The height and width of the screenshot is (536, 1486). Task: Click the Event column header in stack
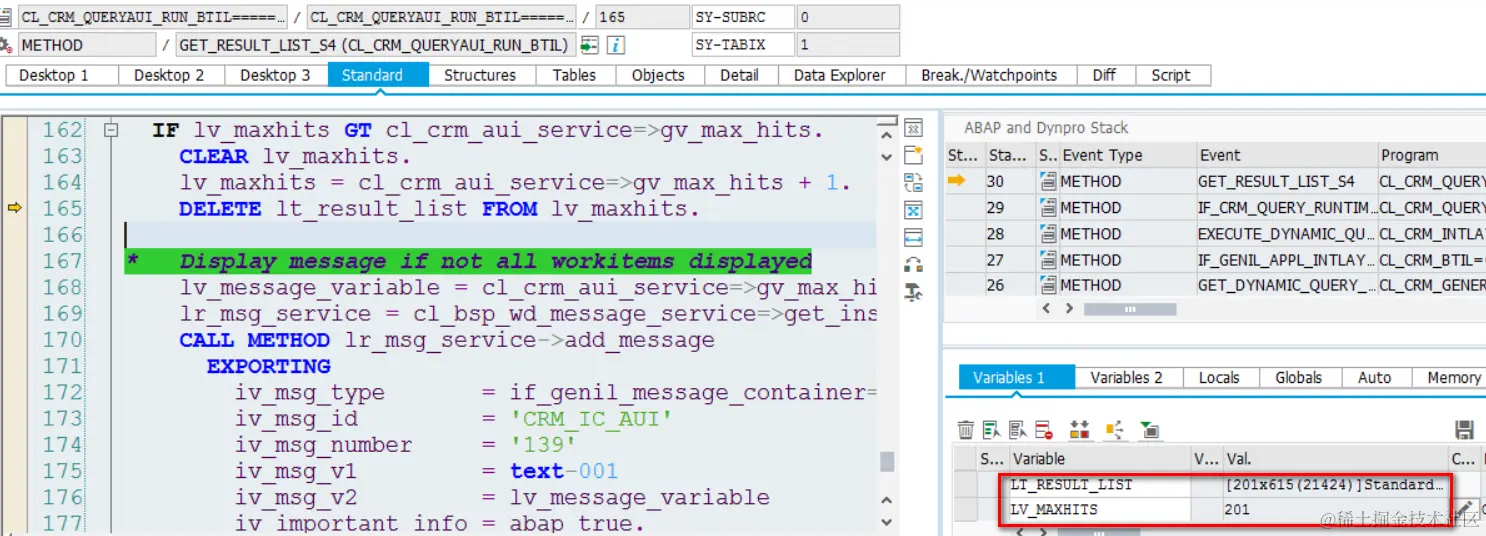point(1286,155)
